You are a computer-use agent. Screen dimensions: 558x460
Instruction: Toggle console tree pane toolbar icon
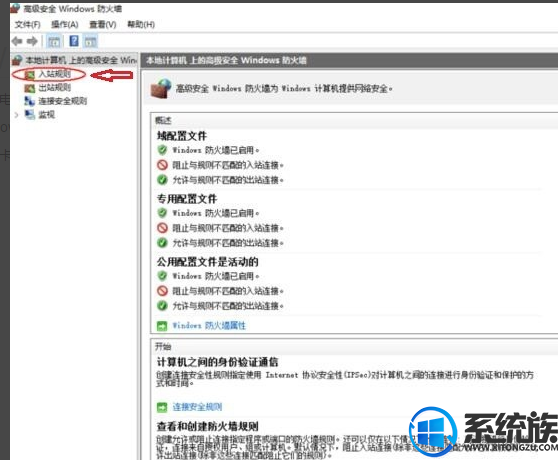point(54,41)
